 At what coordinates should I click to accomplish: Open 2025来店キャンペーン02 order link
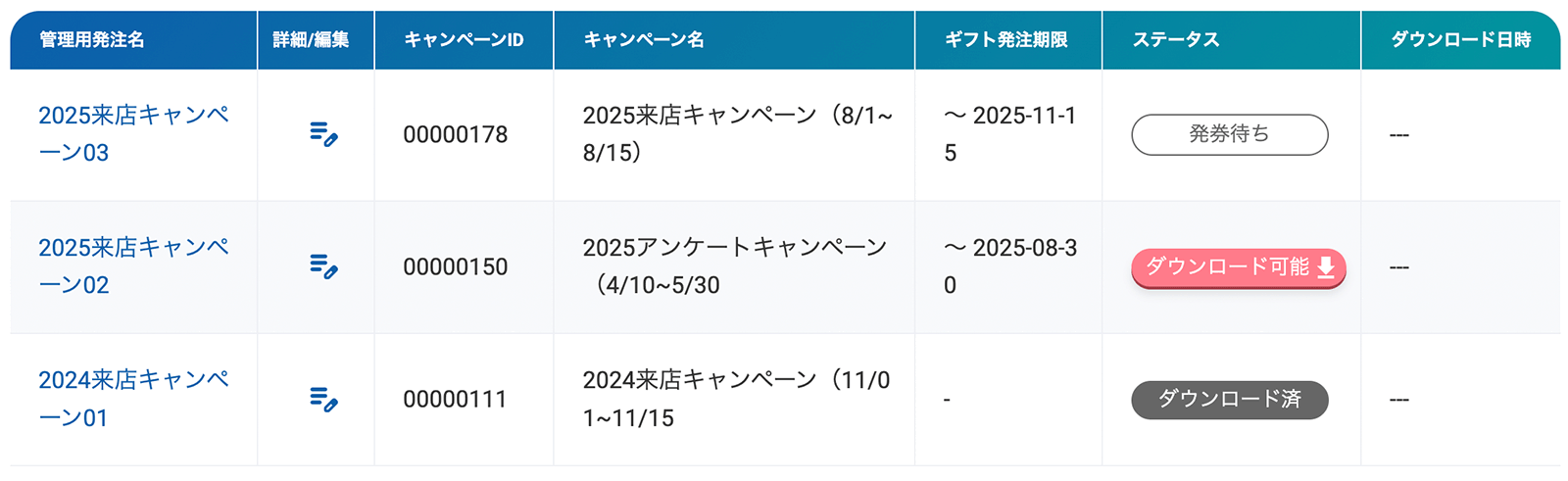(x=133, y=266)
